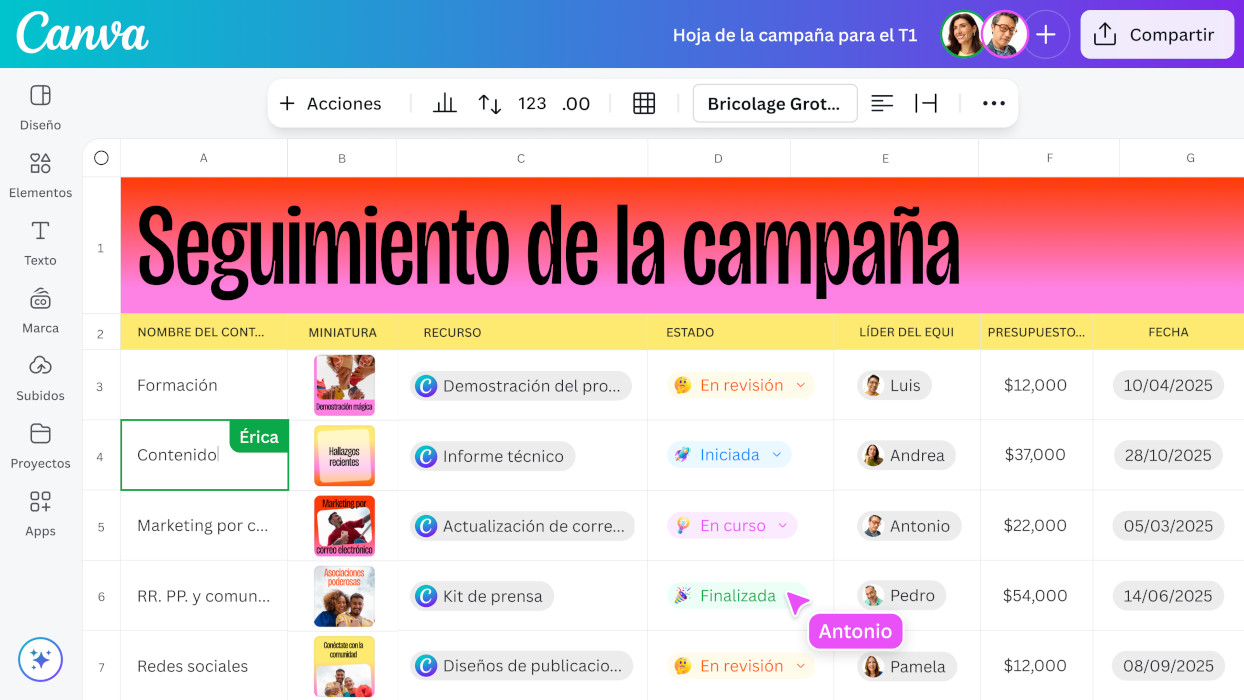This screenshot has height=700, width=1244.
Task: Click the Andrea team leader chip
Action: [906, 455]
